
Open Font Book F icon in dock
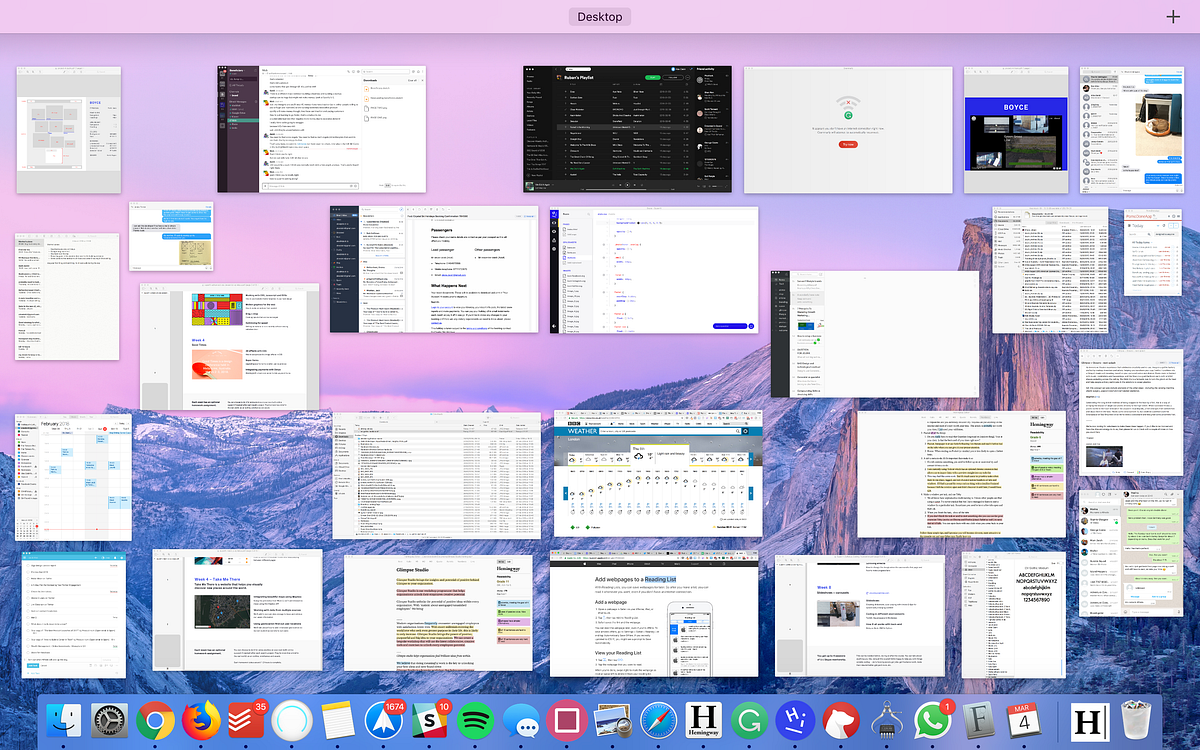point(980,722)
